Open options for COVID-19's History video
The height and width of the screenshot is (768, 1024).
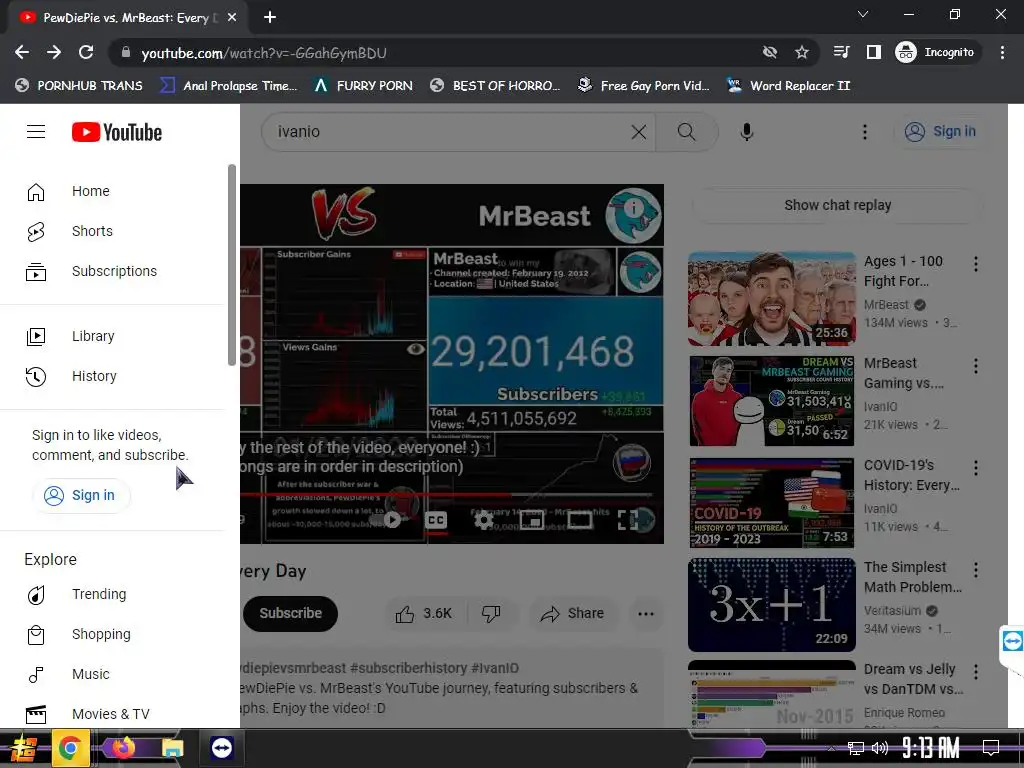[976, 468]
